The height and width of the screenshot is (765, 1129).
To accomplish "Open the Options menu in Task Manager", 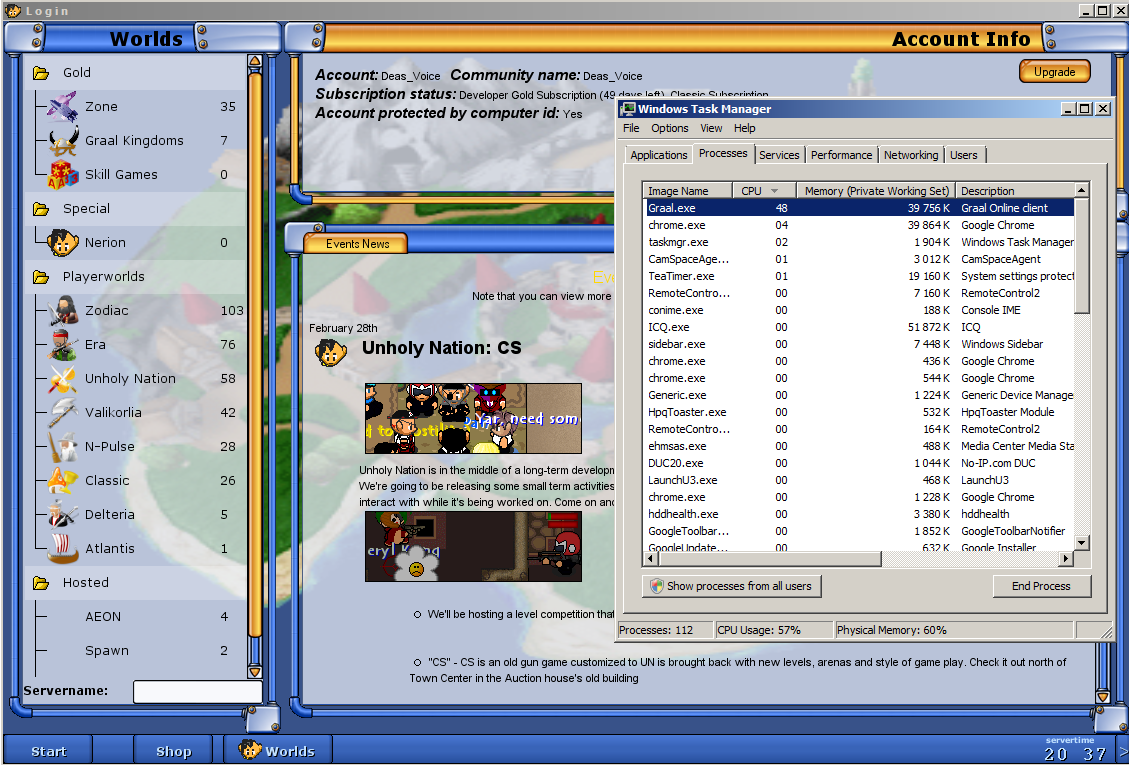I will (669, 128).
